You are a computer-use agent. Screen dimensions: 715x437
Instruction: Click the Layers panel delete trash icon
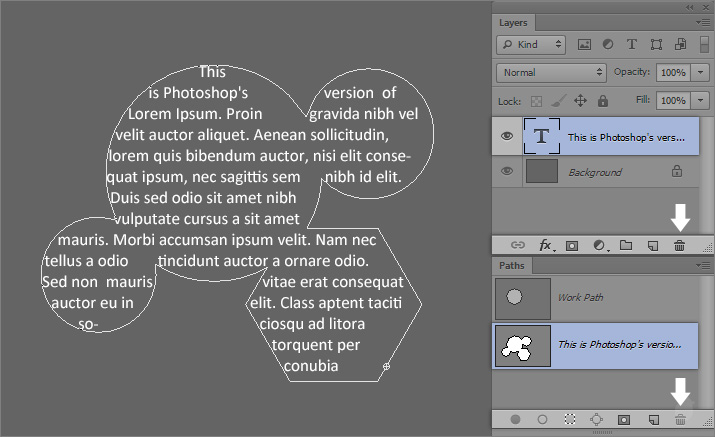pos(679,244)
